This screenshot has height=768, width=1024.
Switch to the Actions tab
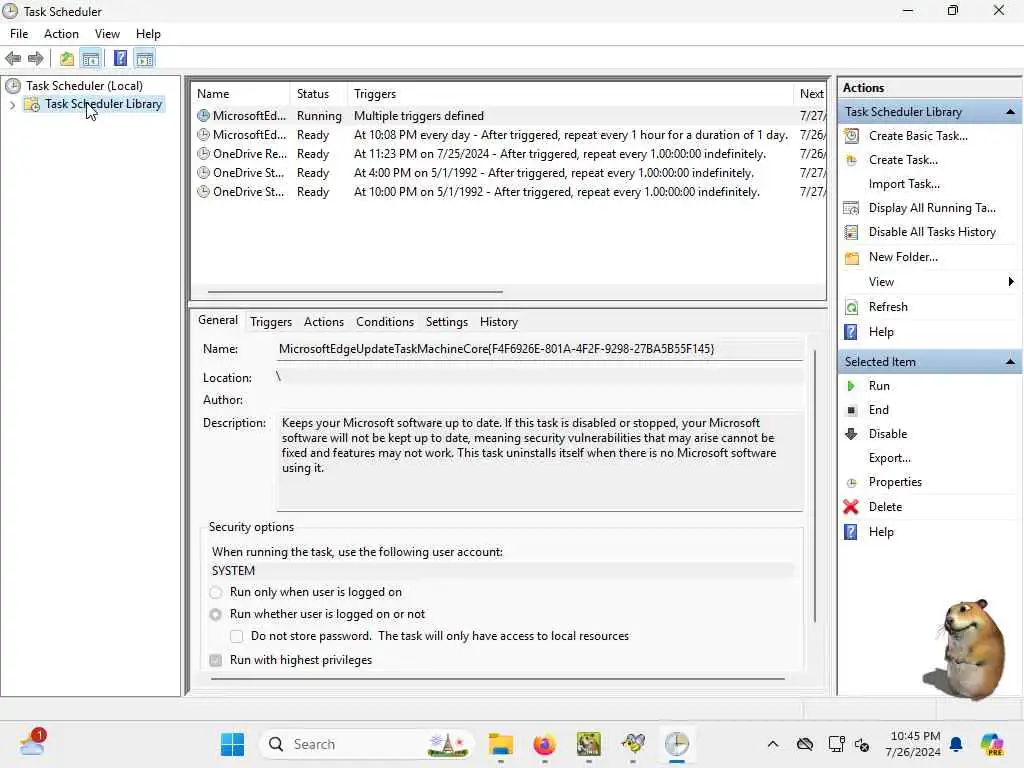324,322
